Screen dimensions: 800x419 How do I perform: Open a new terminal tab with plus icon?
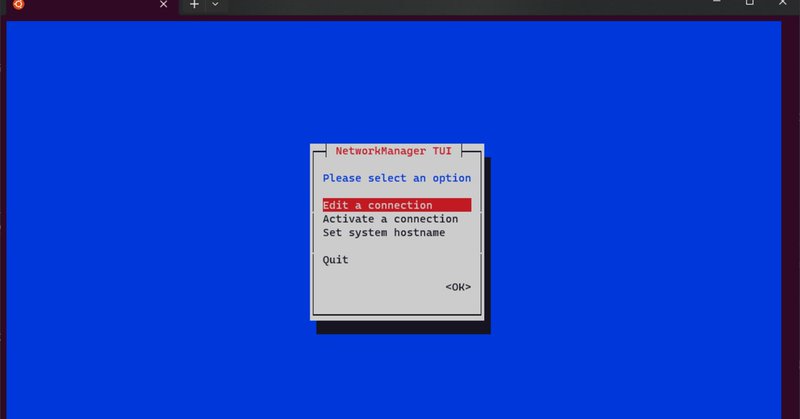point(194,4)
